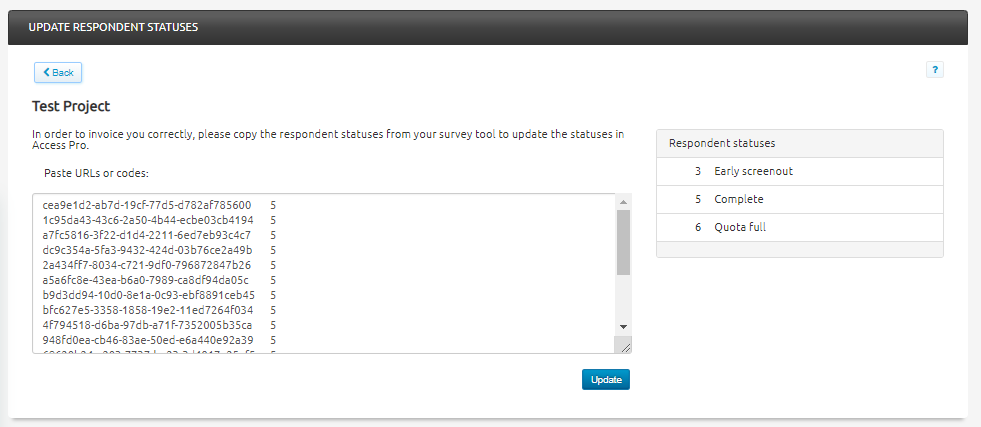Click the Test Project heading
This screenshot has width=981, height=427.
(71, 106)
